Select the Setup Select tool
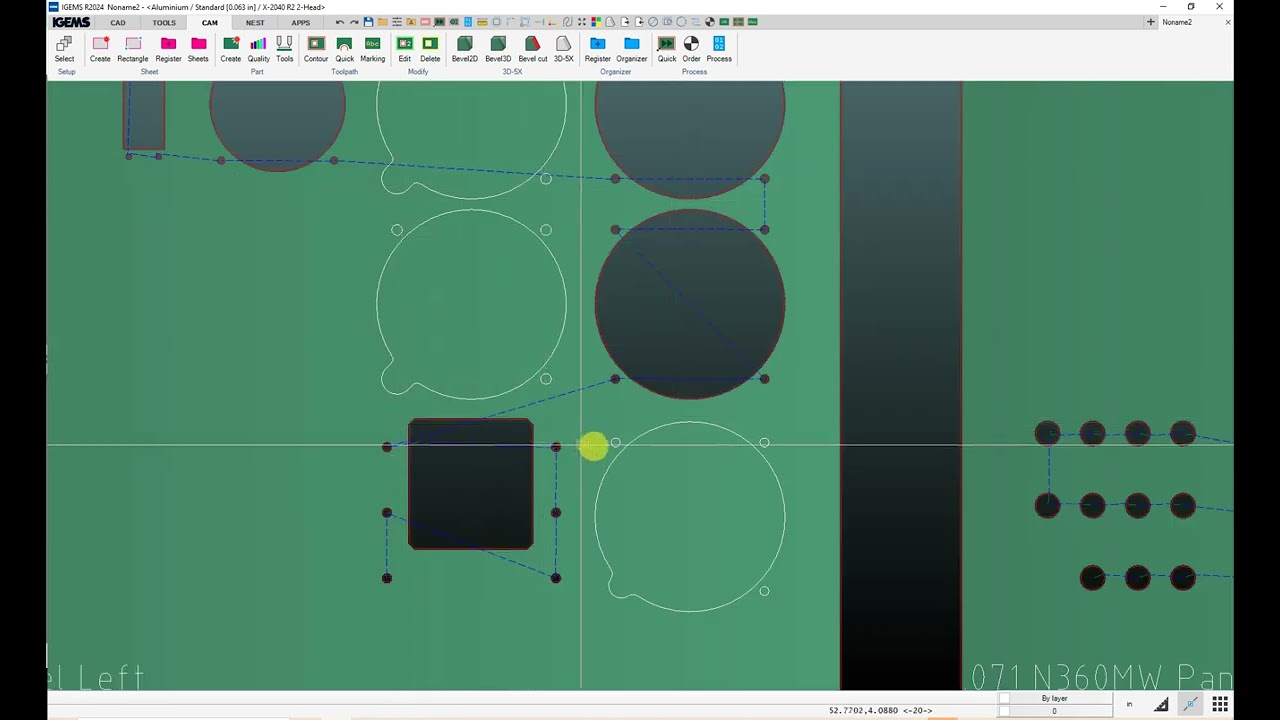 64,49
